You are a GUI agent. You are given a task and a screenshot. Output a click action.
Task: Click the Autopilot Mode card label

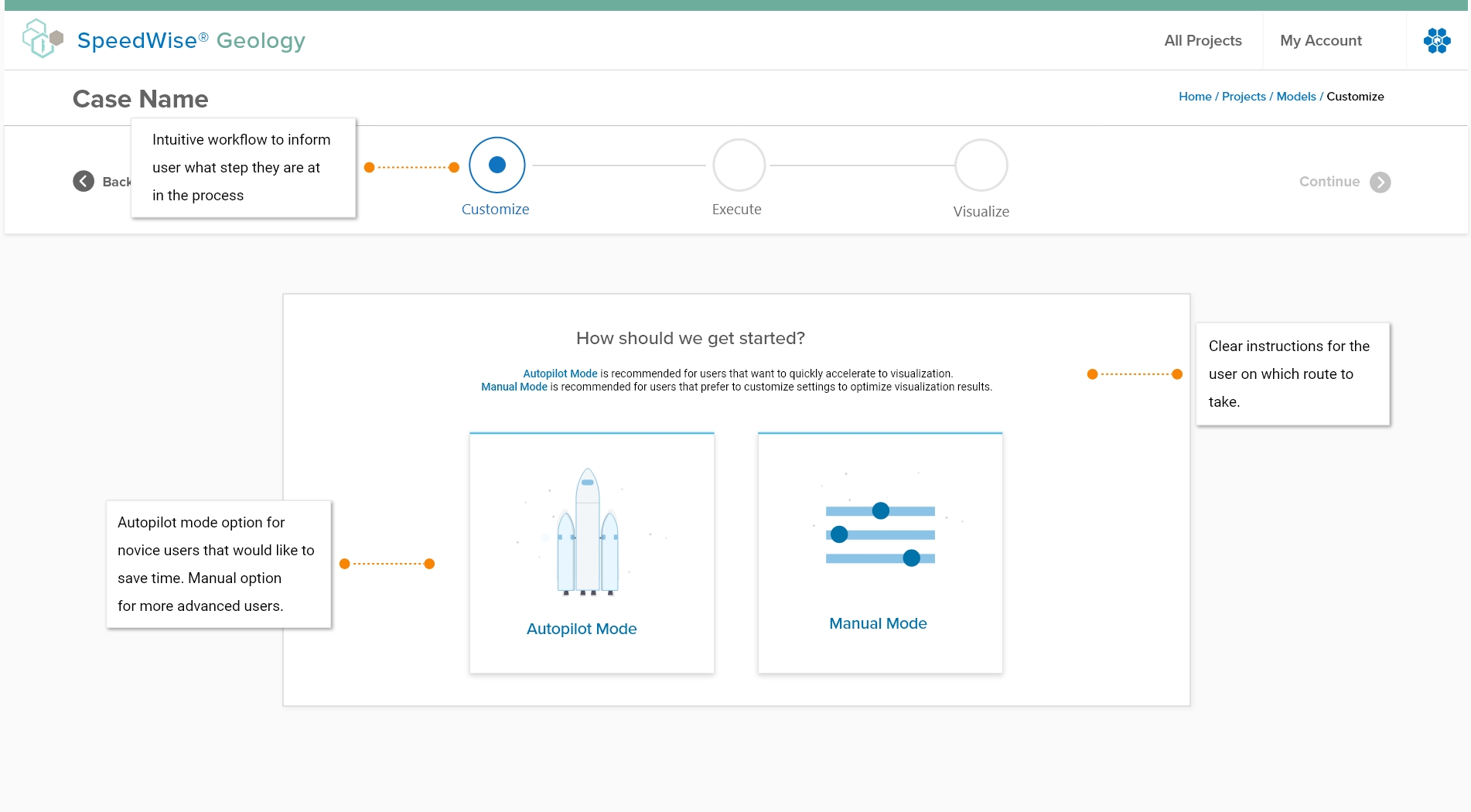(582, 629)
